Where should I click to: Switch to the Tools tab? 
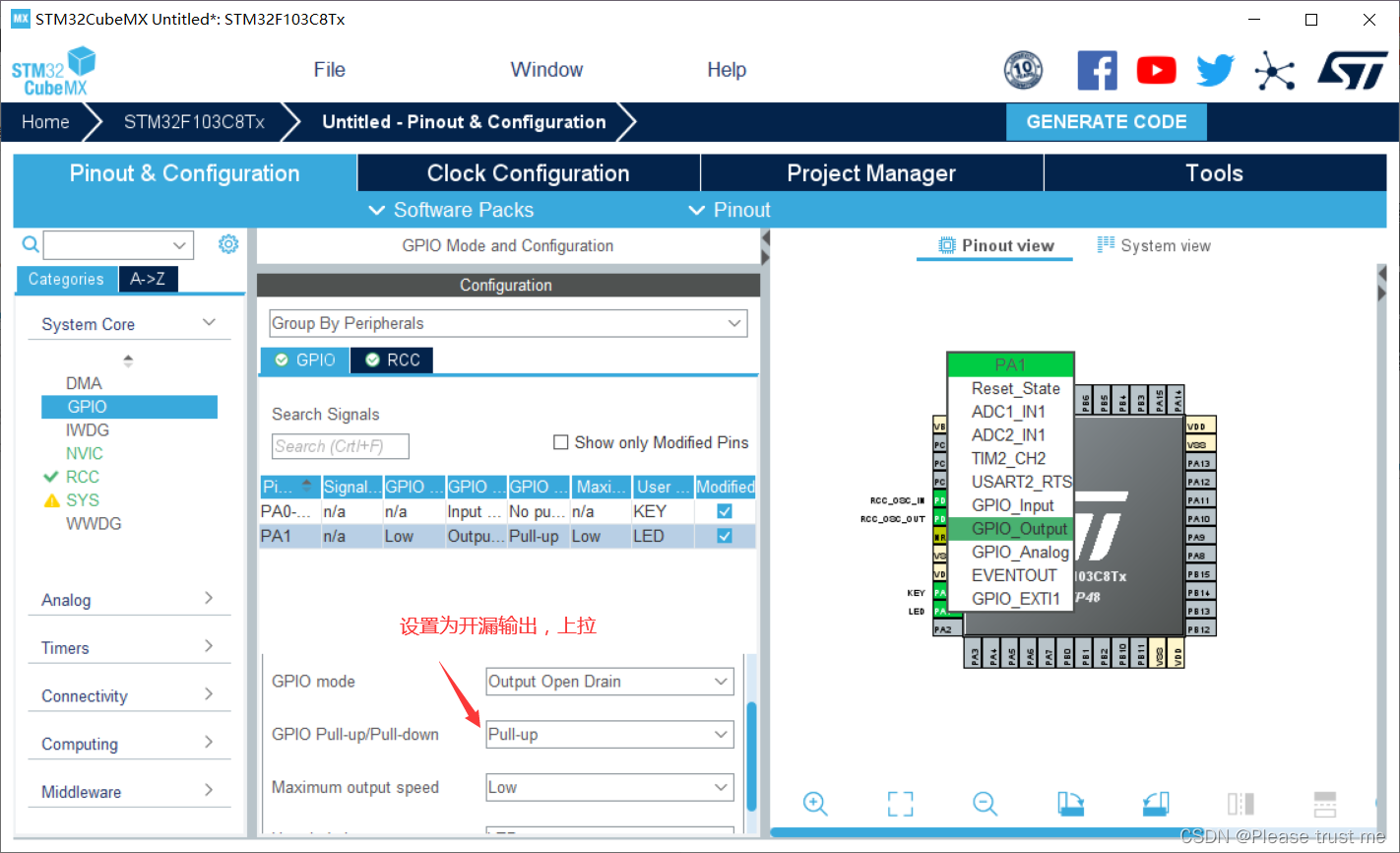point(1215,173)
